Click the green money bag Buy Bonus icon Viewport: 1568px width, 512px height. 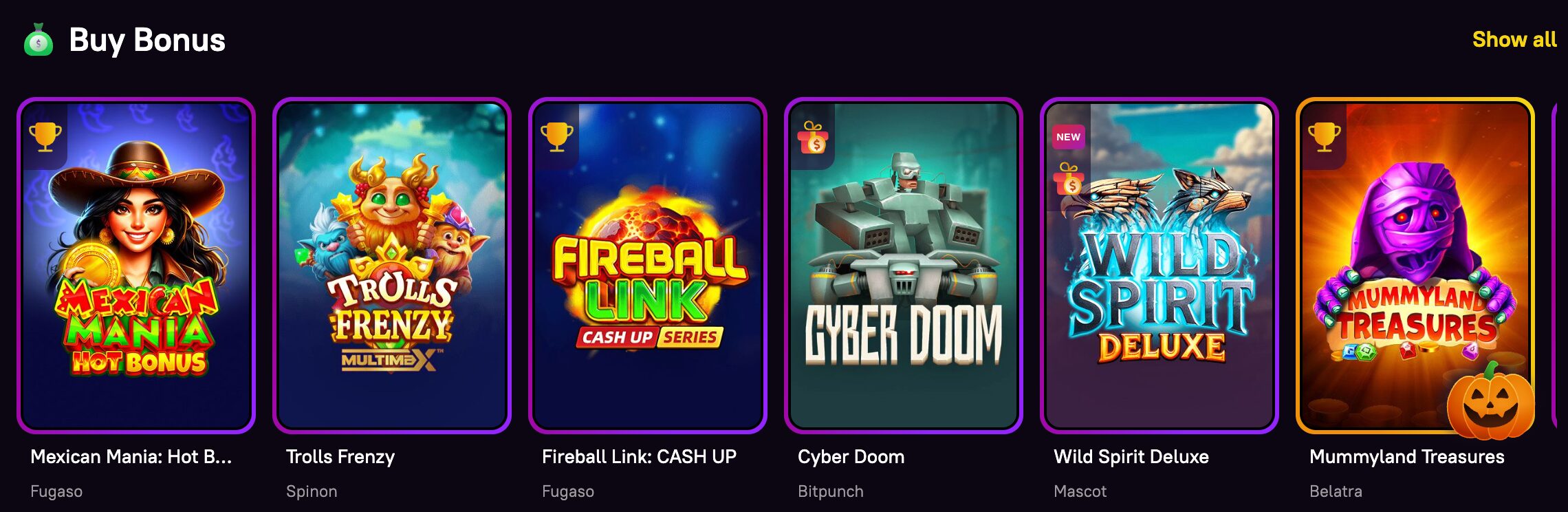pos(39,40)
